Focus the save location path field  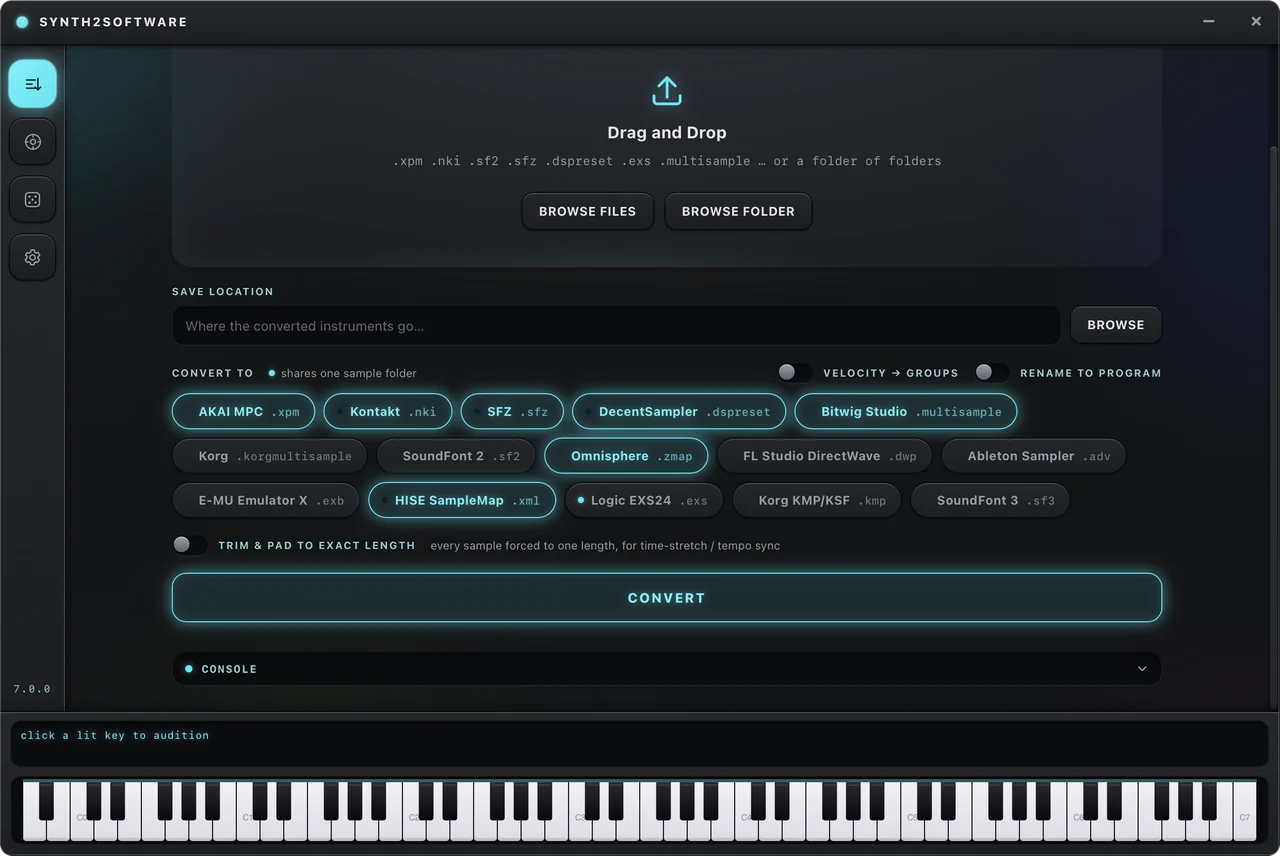[616, 326]
